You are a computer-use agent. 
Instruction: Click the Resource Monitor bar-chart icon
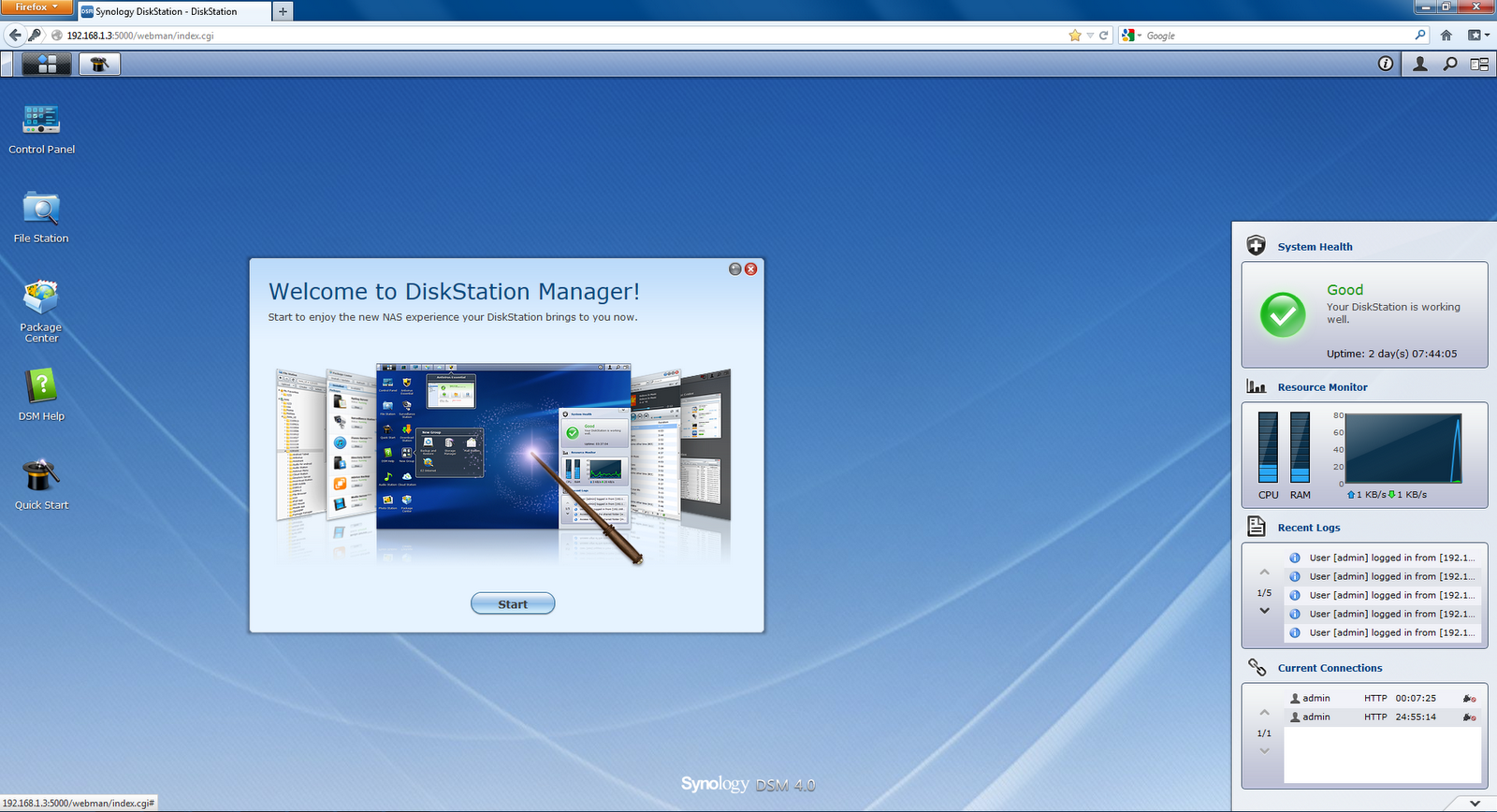click(x=1257, y=386)
